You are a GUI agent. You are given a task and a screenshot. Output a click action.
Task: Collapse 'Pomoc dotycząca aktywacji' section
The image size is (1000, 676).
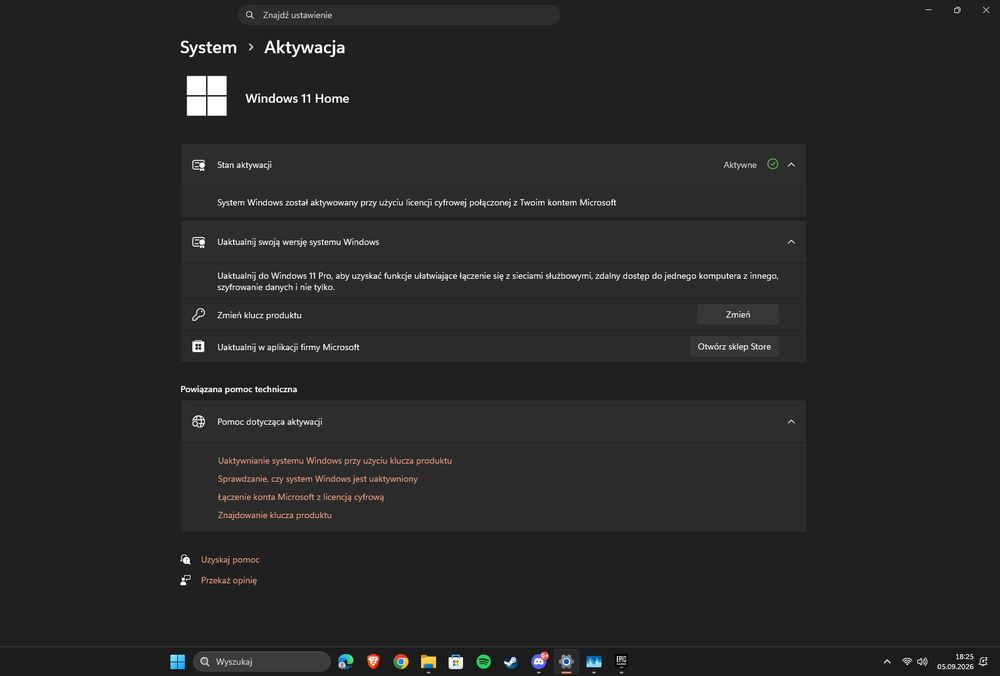[x=791, y=422]
